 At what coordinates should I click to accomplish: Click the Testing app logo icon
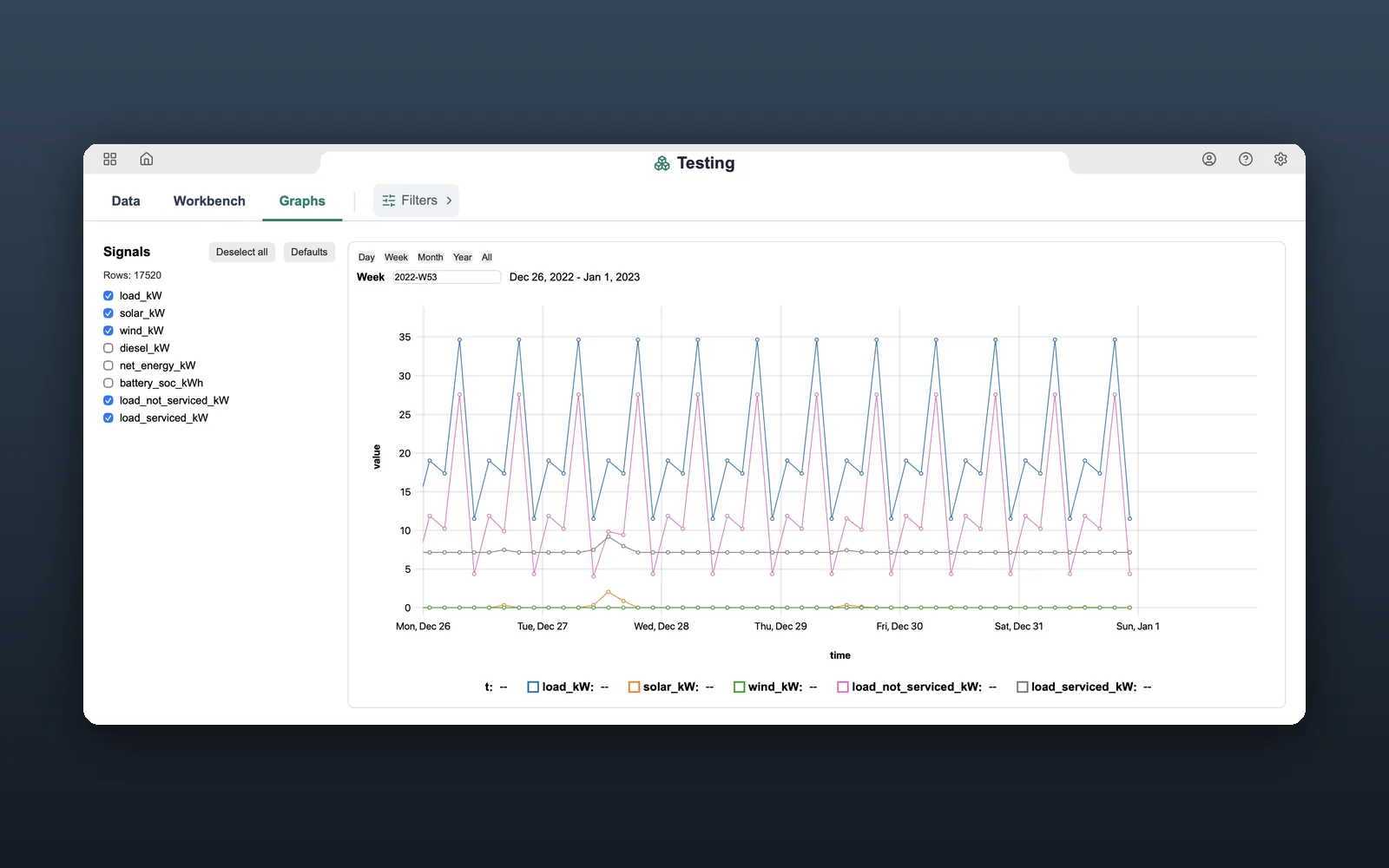[x=662, y=163]
